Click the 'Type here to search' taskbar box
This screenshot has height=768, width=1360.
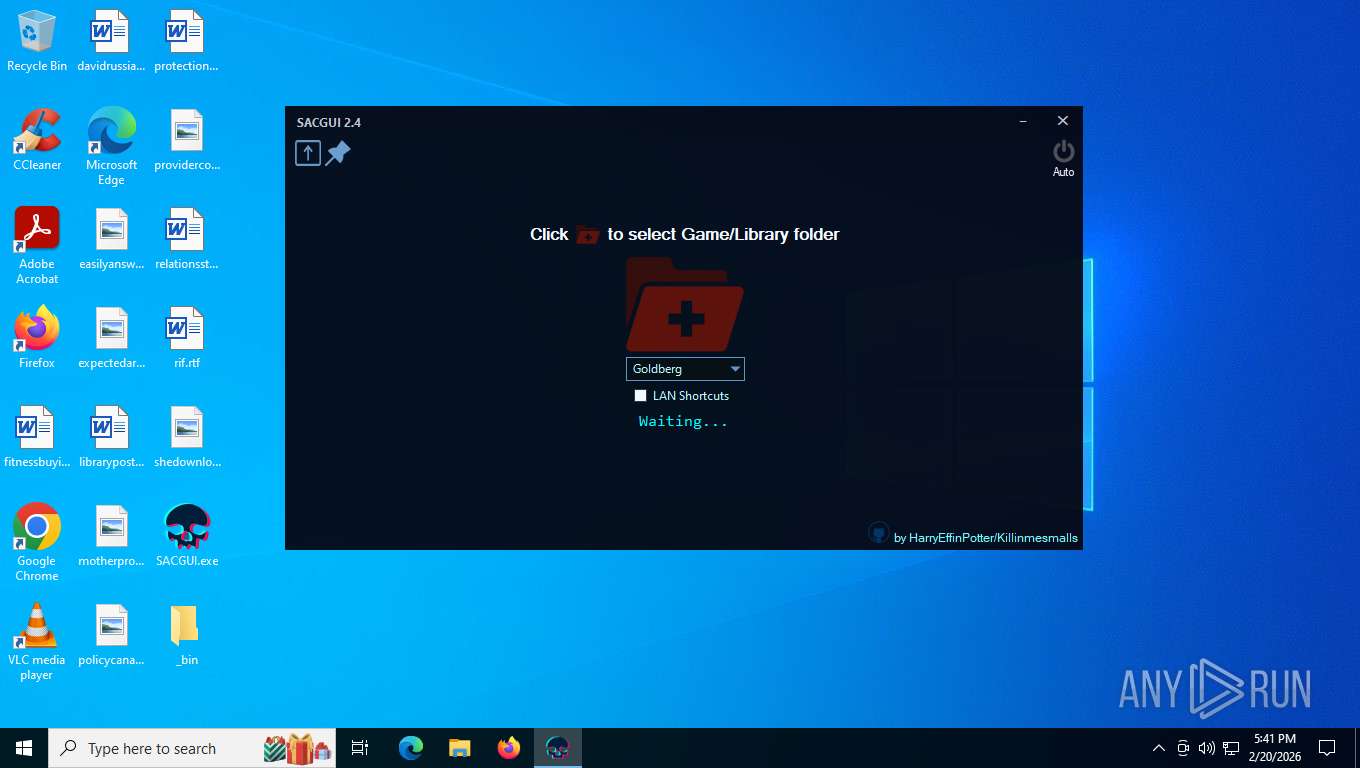coord(192,748)
